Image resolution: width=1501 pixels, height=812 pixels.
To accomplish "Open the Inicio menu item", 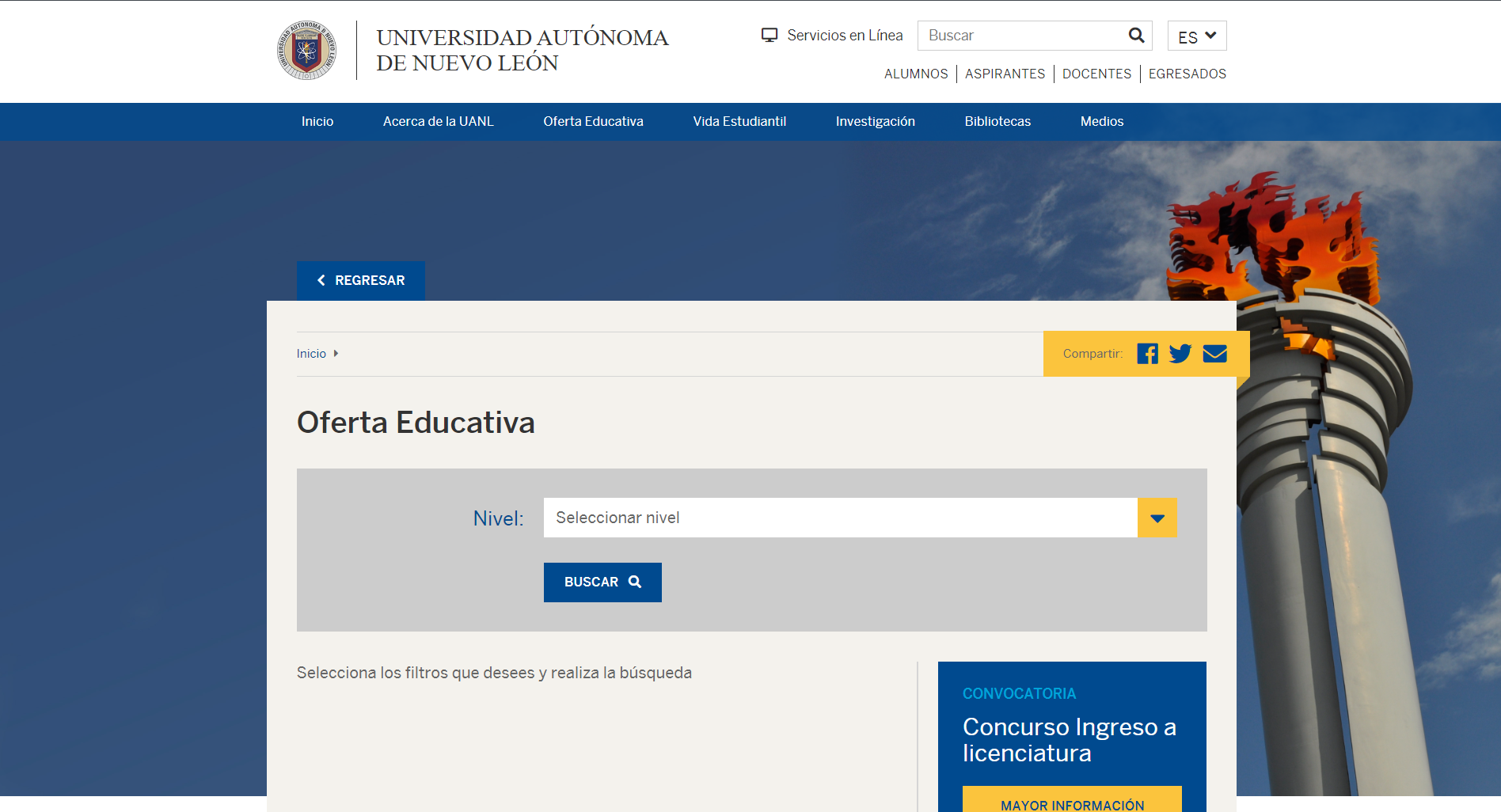I will [x=317, y=122].
